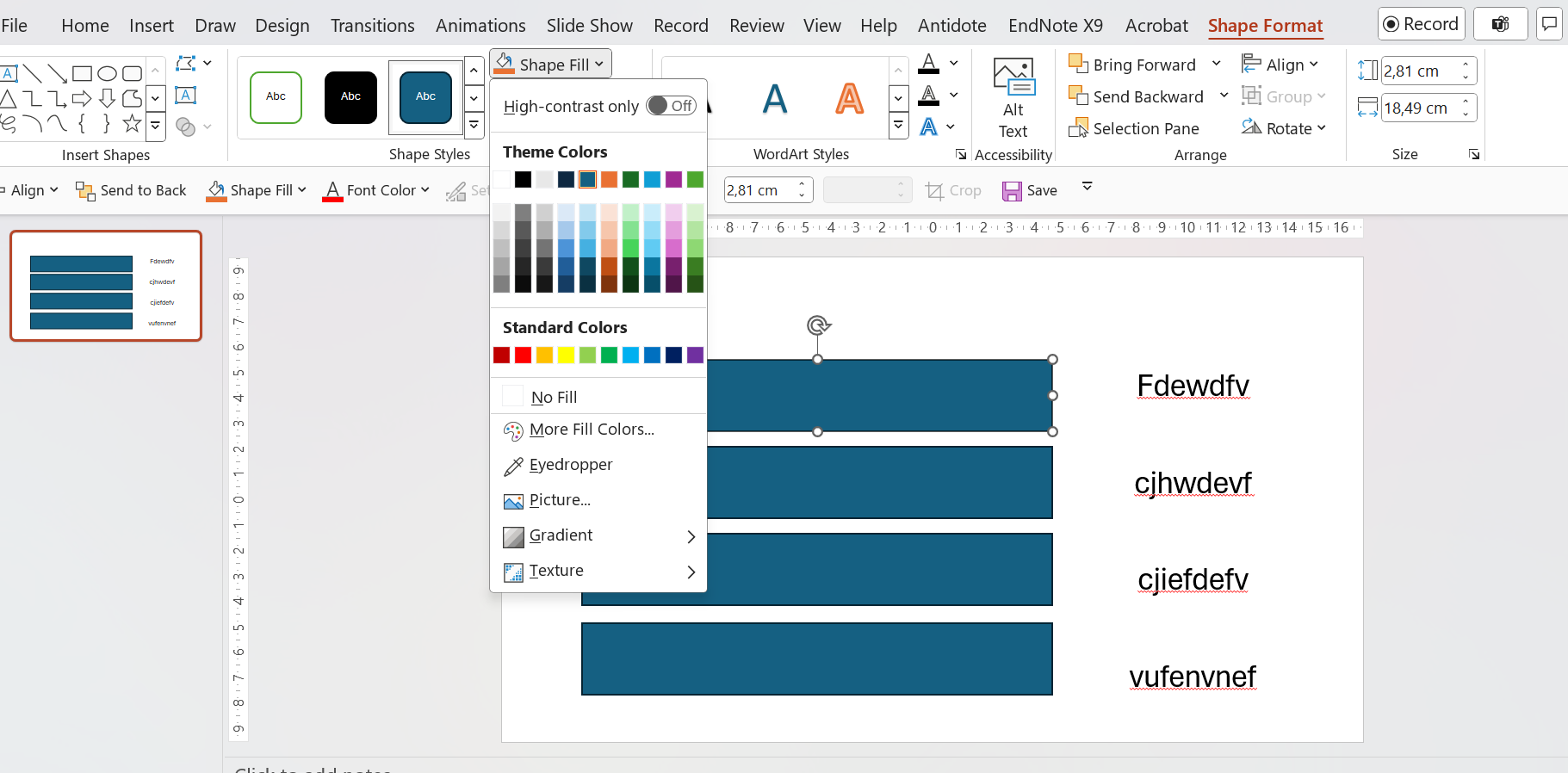
Task: Click the blue WordArt style A
Action: (775, 99)
